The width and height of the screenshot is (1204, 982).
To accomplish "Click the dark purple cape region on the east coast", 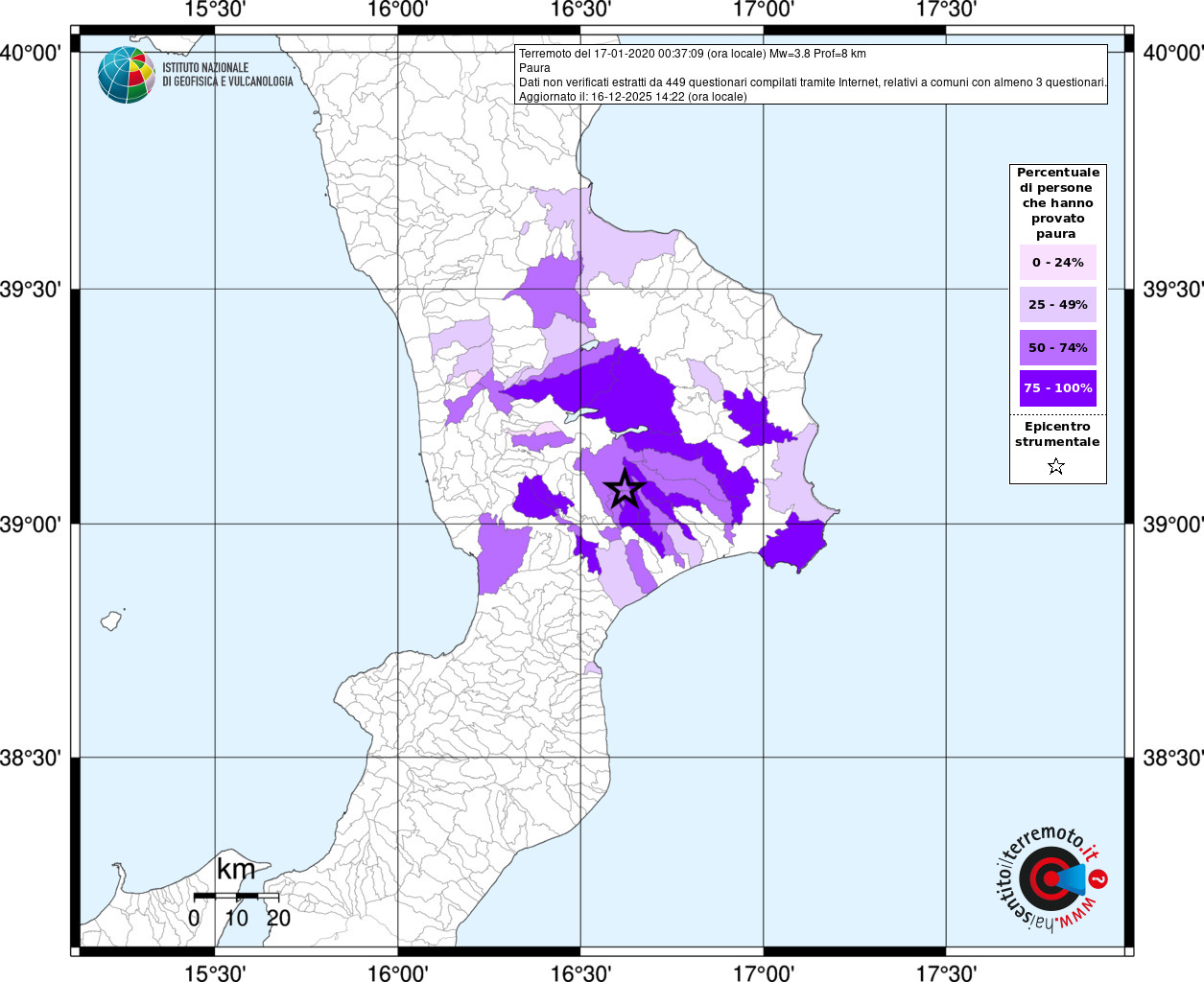I will point(794,545).
